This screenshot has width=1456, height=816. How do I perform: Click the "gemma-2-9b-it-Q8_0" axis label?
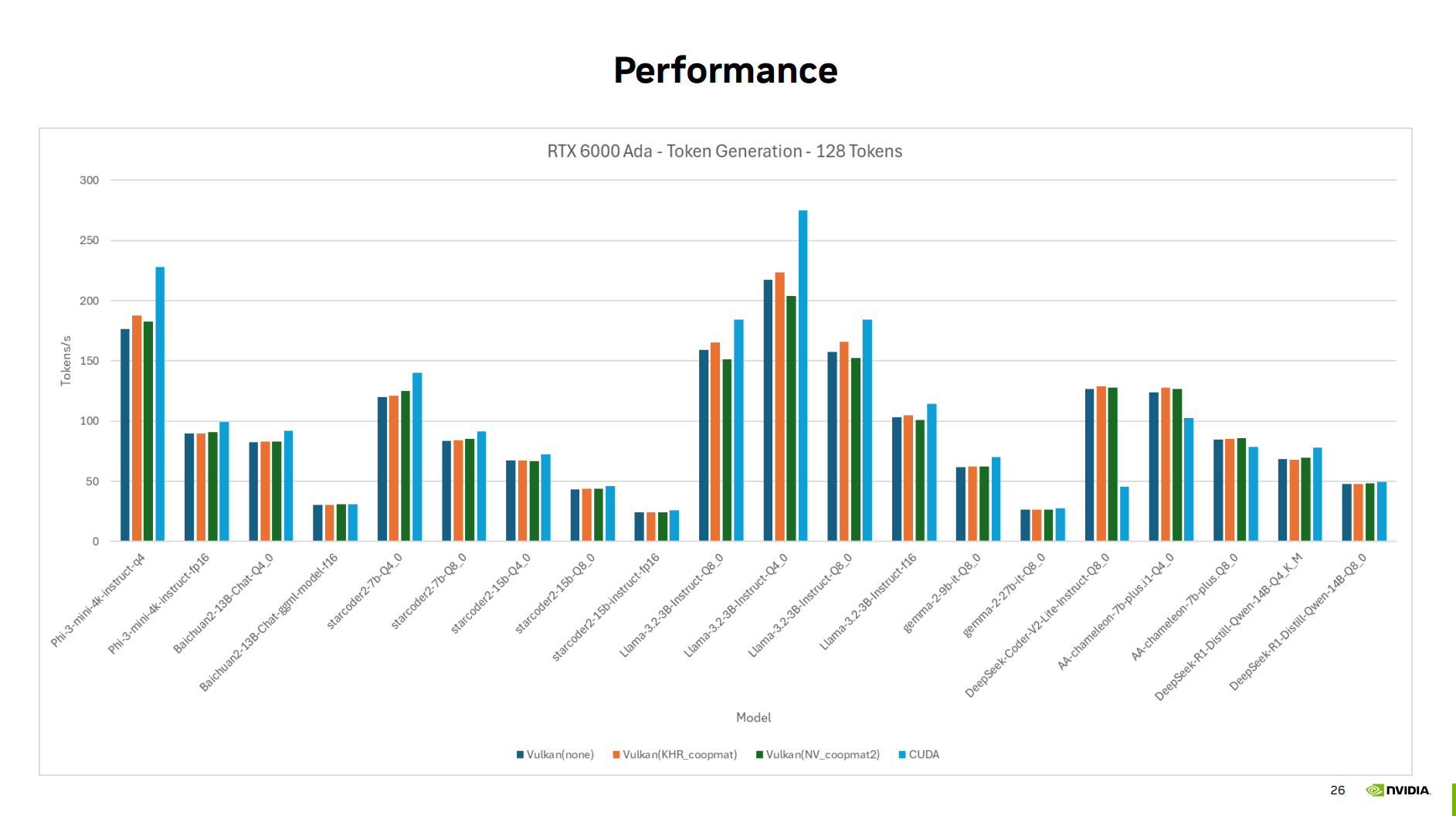click(x=942, y=593)
